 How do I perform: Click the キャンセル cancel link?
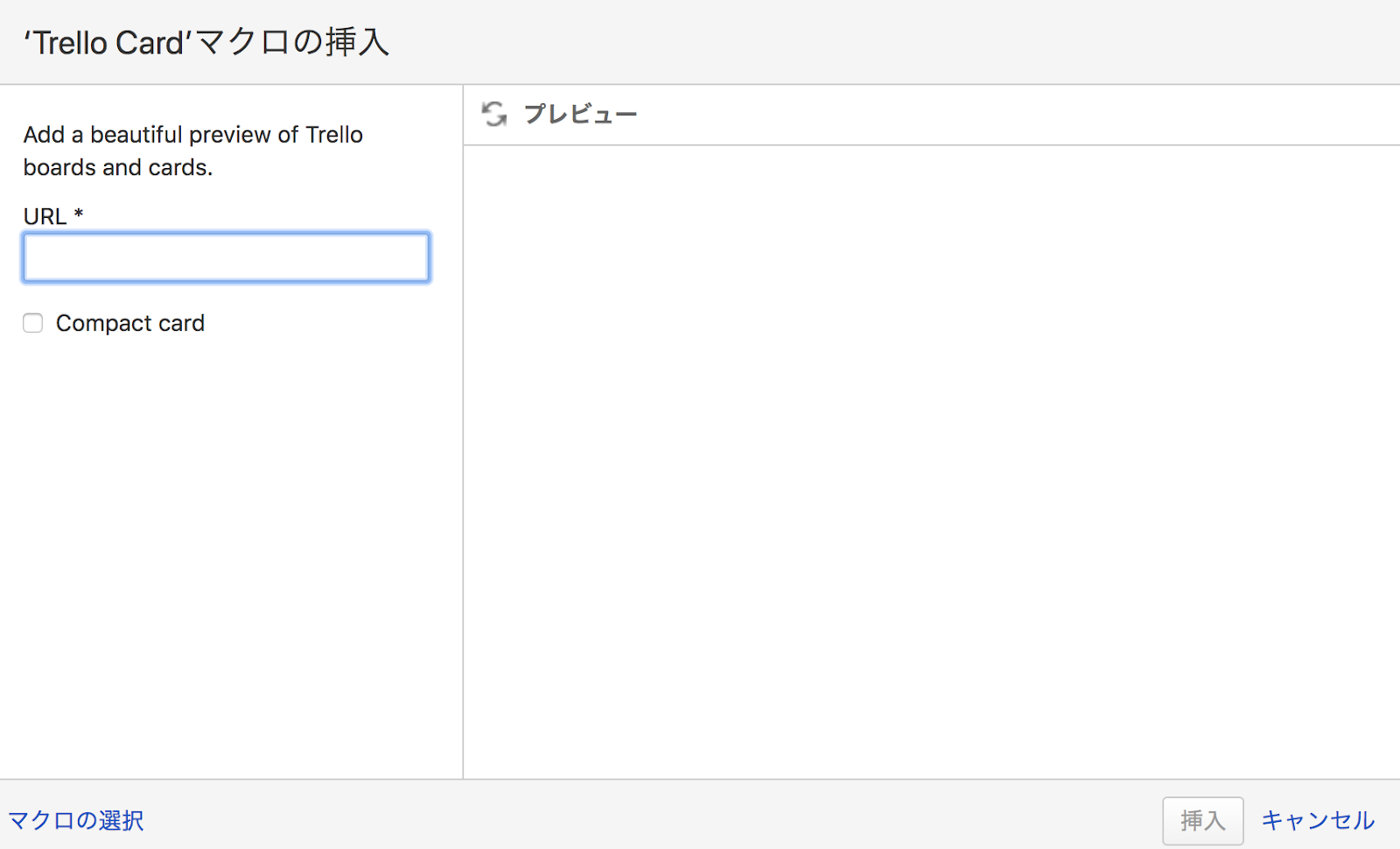coord(1318,820)
